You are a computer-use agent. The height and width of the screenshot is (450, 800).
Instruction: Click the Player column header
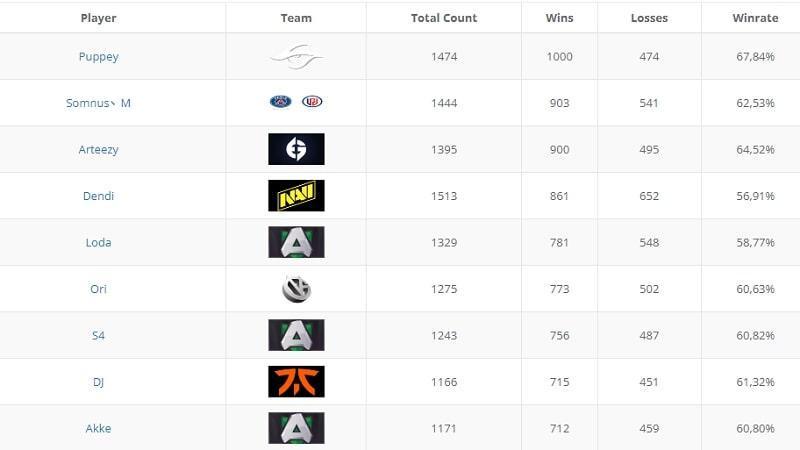pos(98,18)
